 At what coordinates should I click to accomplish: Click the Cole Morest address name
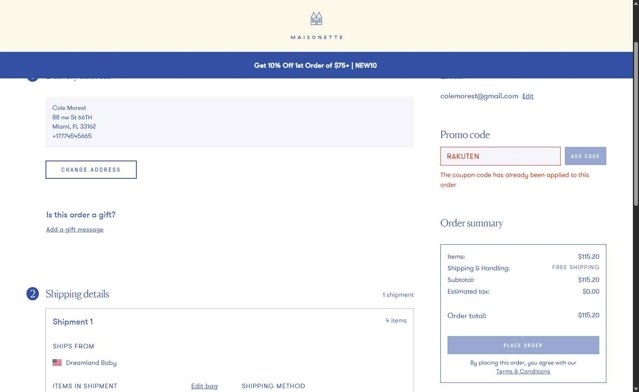tap(69, 108)
